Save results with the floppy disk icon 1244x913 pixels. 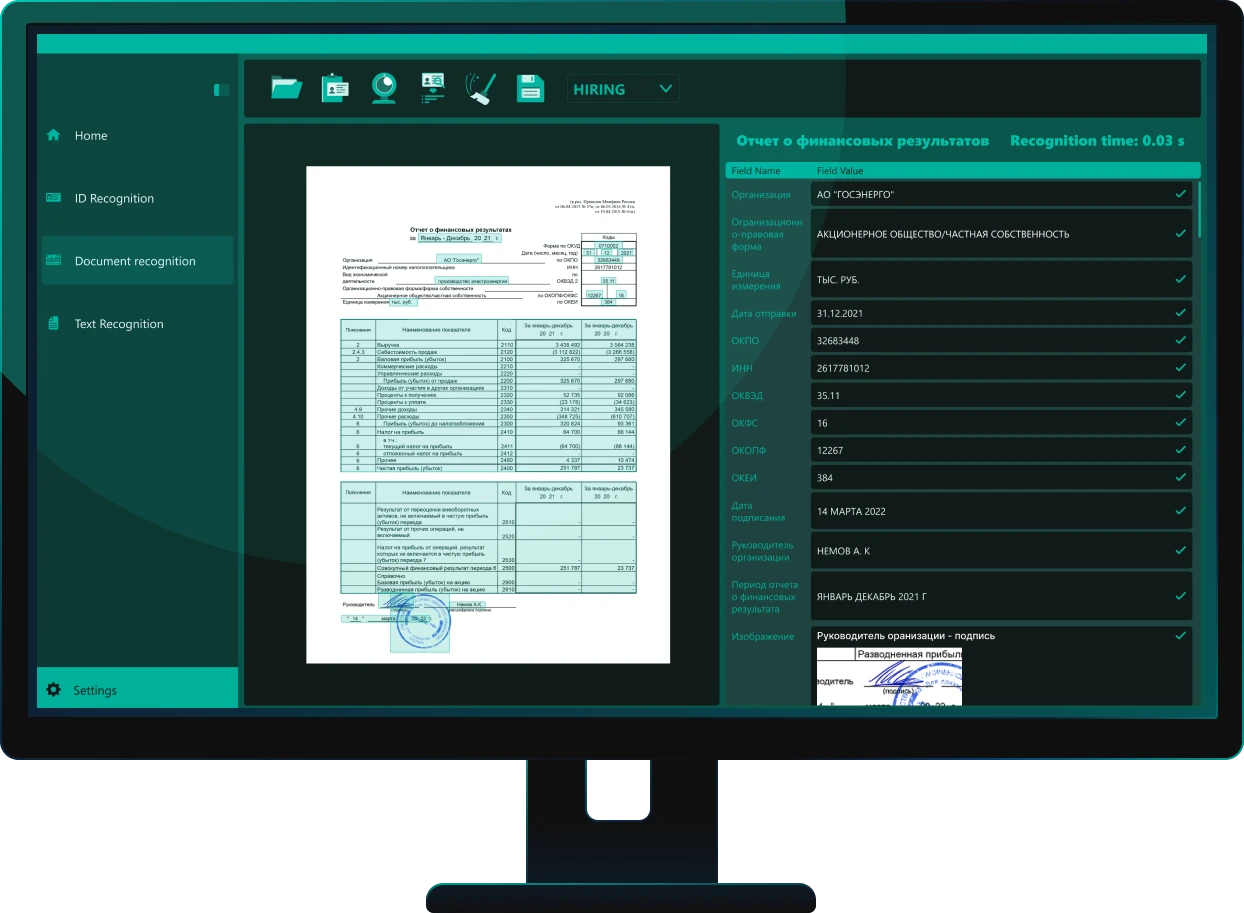click(x=530, y=88)
